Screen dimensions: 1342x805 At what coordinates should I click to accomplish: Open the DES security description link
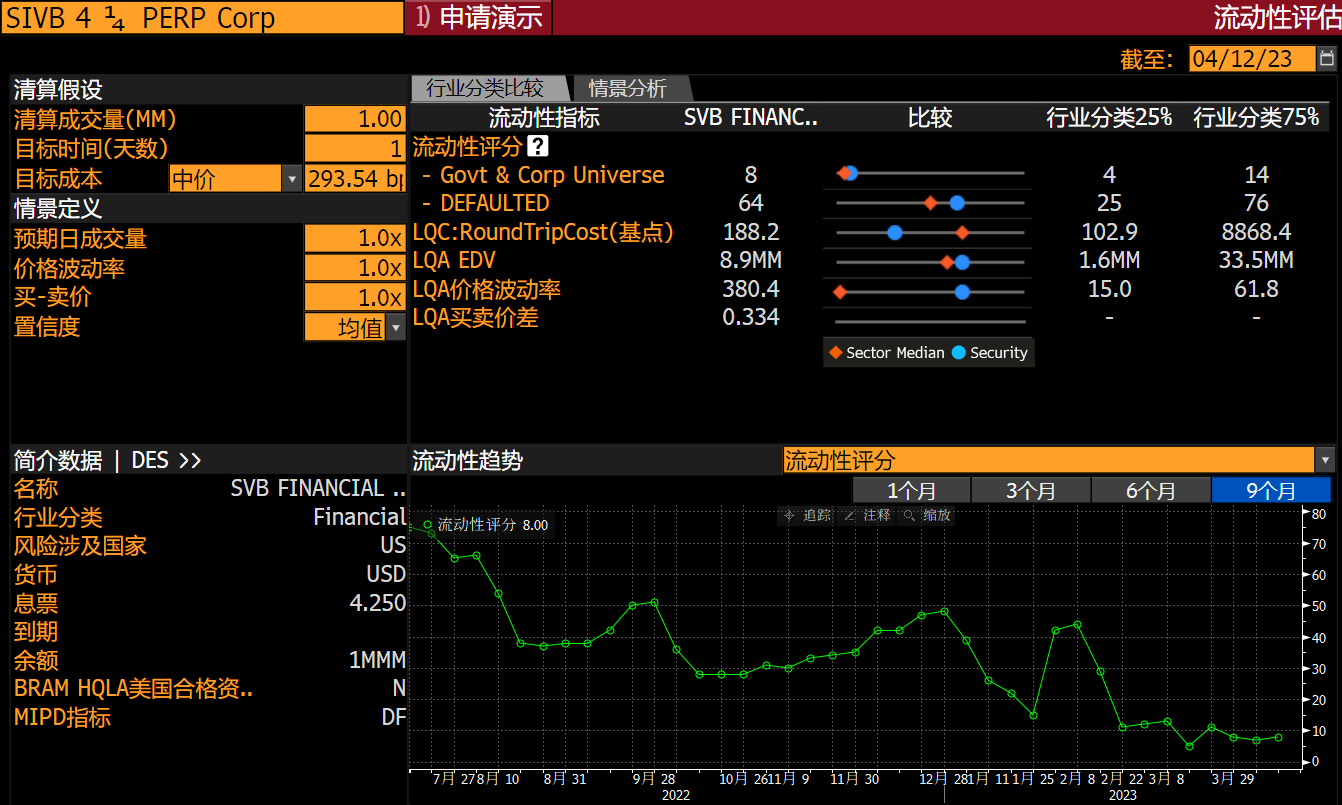pyautogui.click(x=167, y=460)
